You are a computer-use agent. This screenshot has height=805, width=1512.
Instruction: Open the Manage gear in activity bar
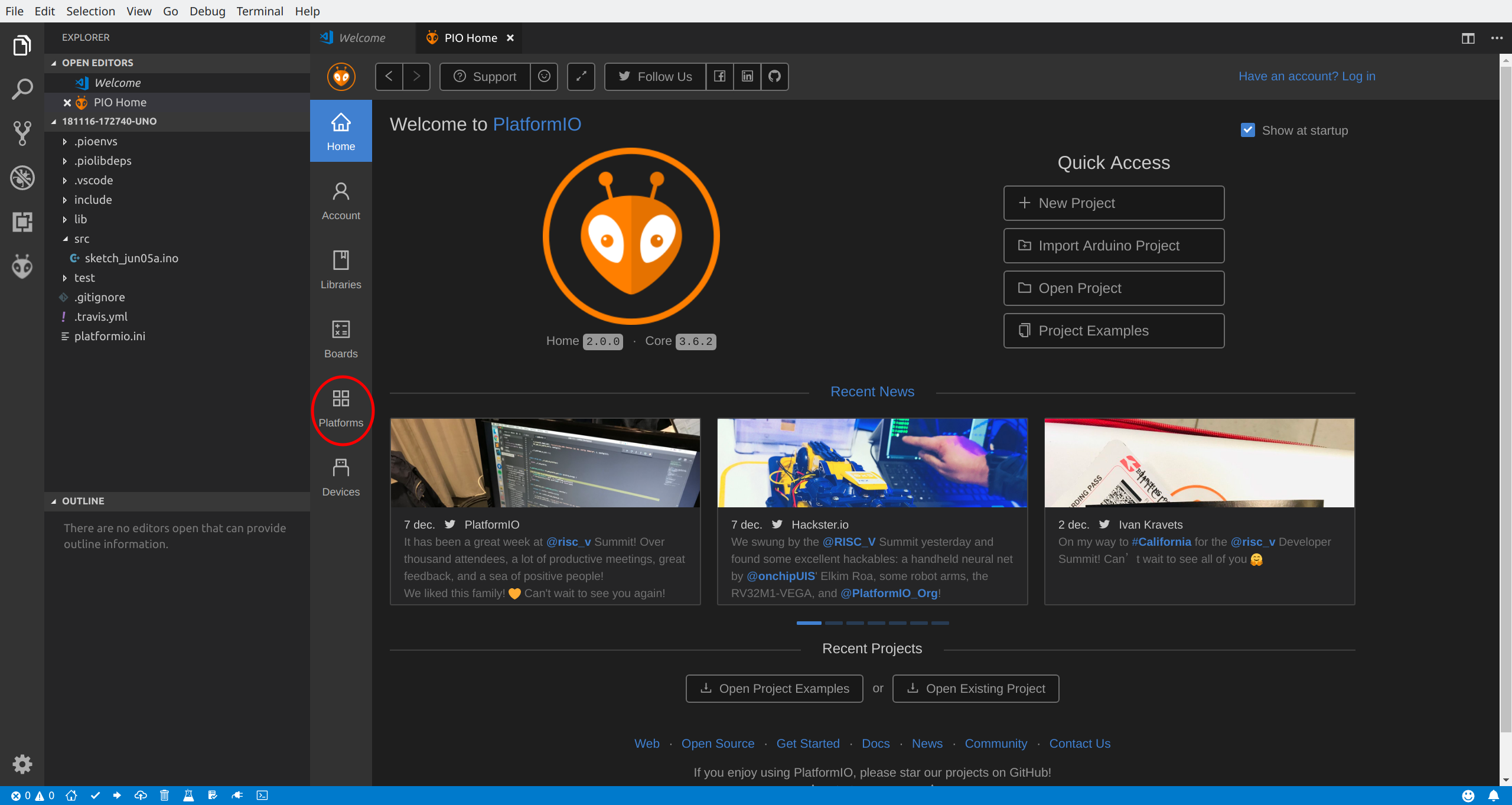22,764
